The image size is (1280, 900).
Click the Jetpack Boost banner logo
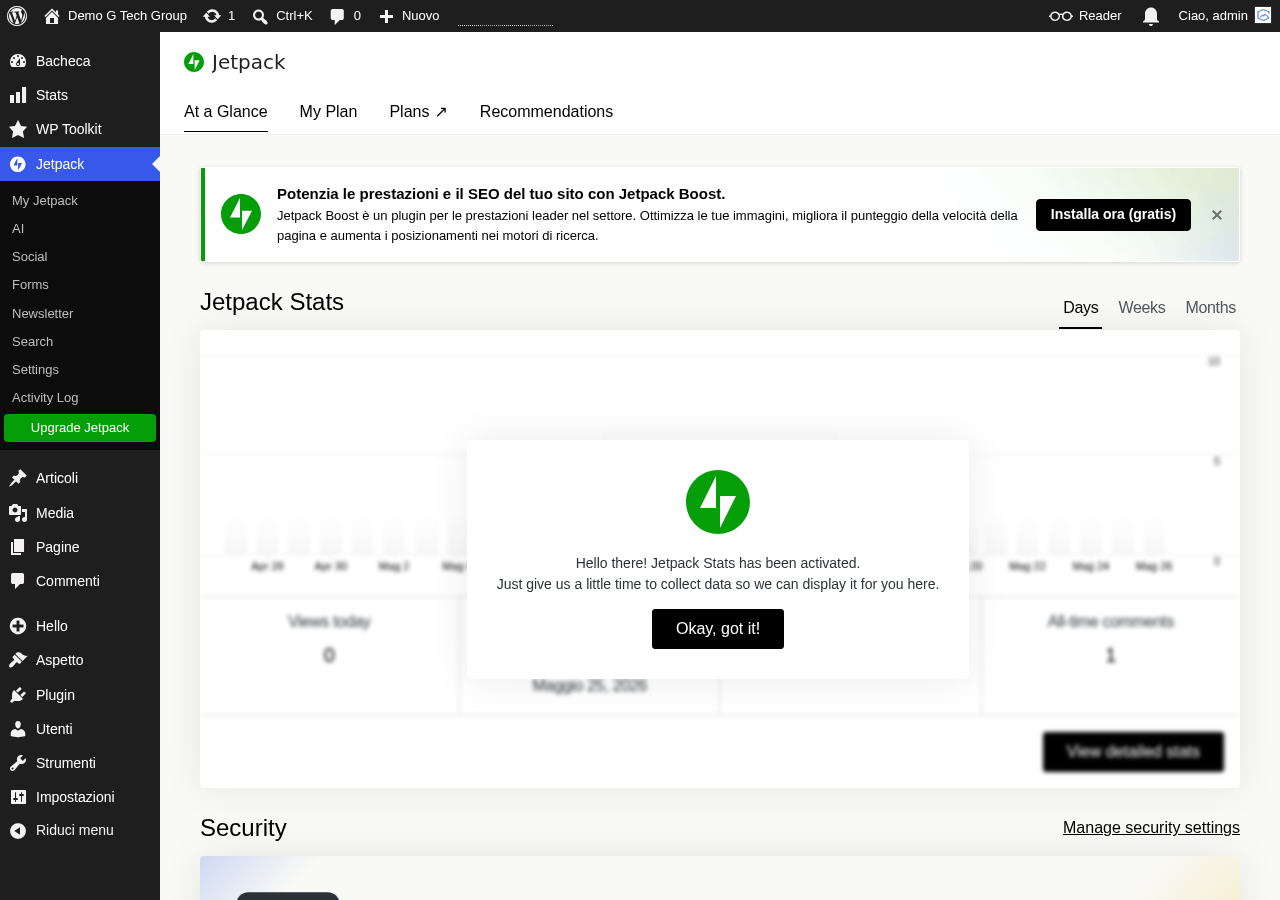click(x=241, y=214)
